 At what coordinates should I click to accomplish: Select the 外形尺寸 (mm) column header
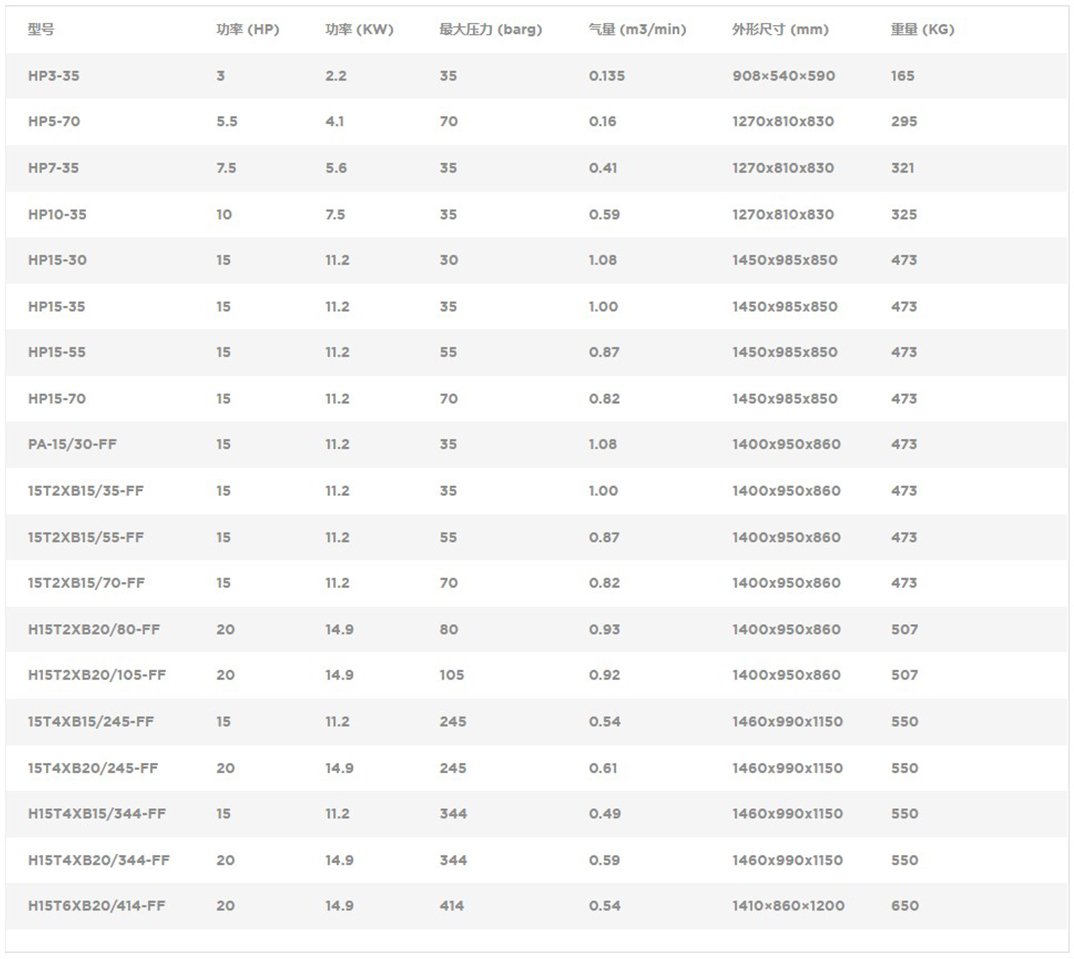780,30
